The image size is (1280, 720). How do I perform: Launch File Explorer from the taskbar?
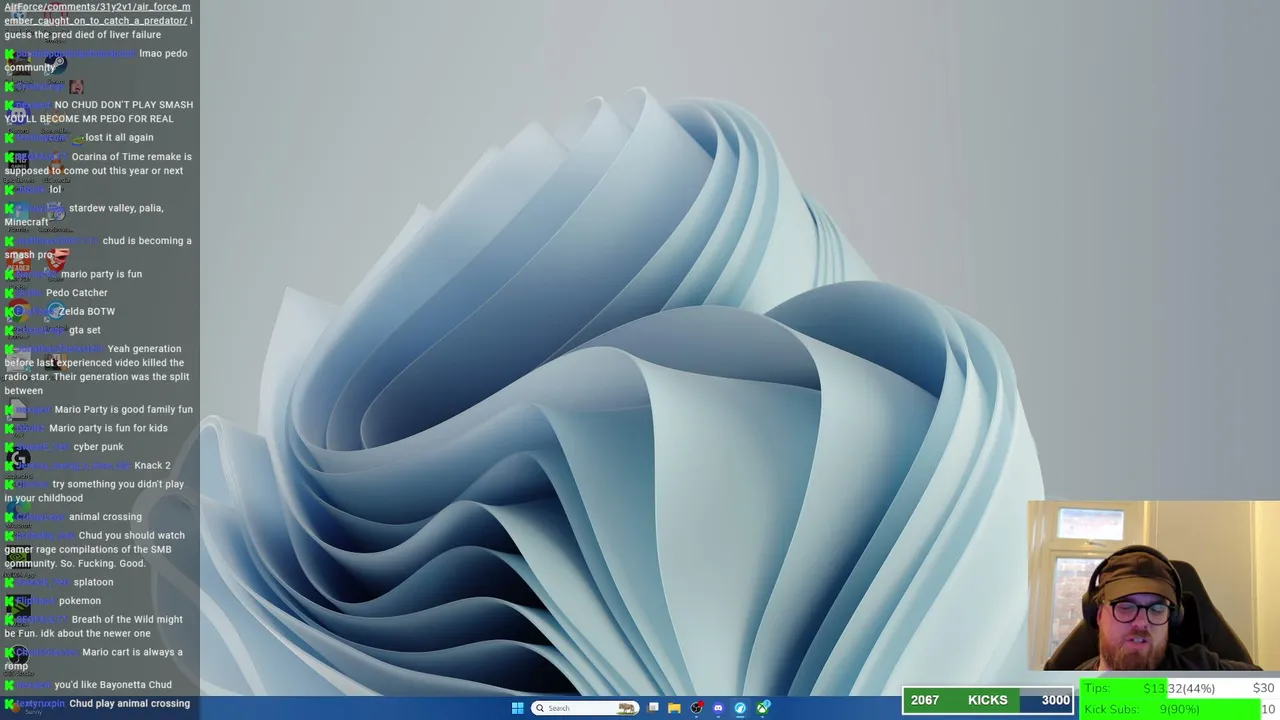(x=674, y=708)
